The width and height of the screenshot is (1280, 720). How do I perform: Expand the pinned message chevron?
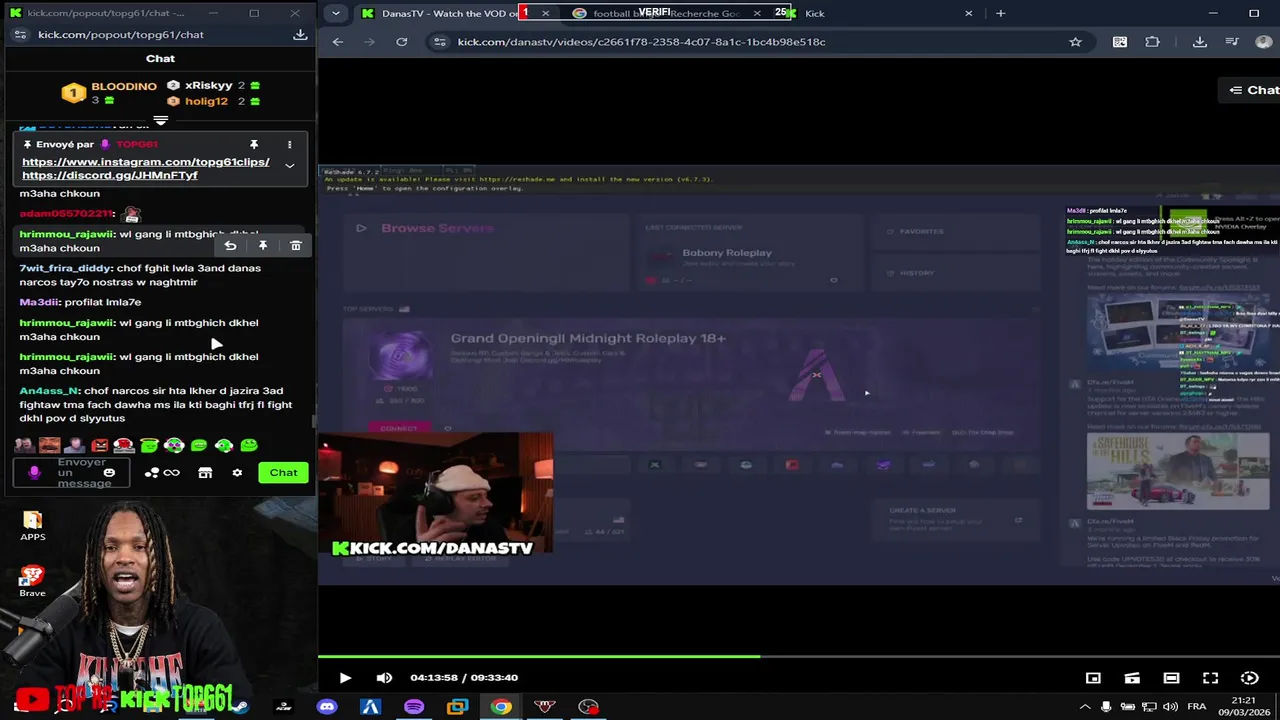[289, 165]
